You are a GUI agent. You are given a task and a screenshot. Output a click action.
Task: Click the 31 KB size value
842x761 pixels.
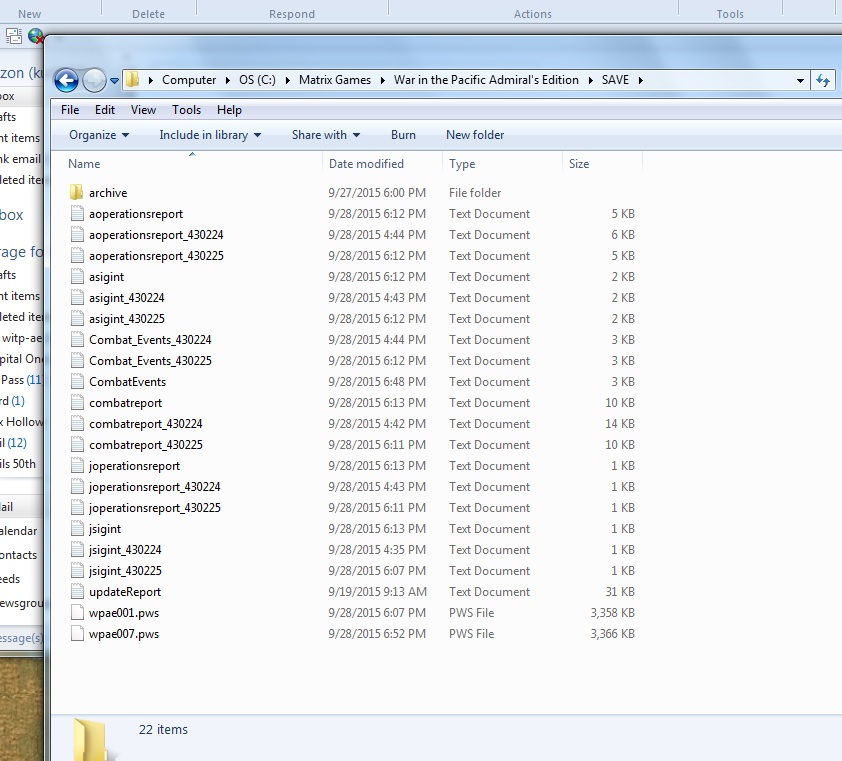tap(620, 591)
